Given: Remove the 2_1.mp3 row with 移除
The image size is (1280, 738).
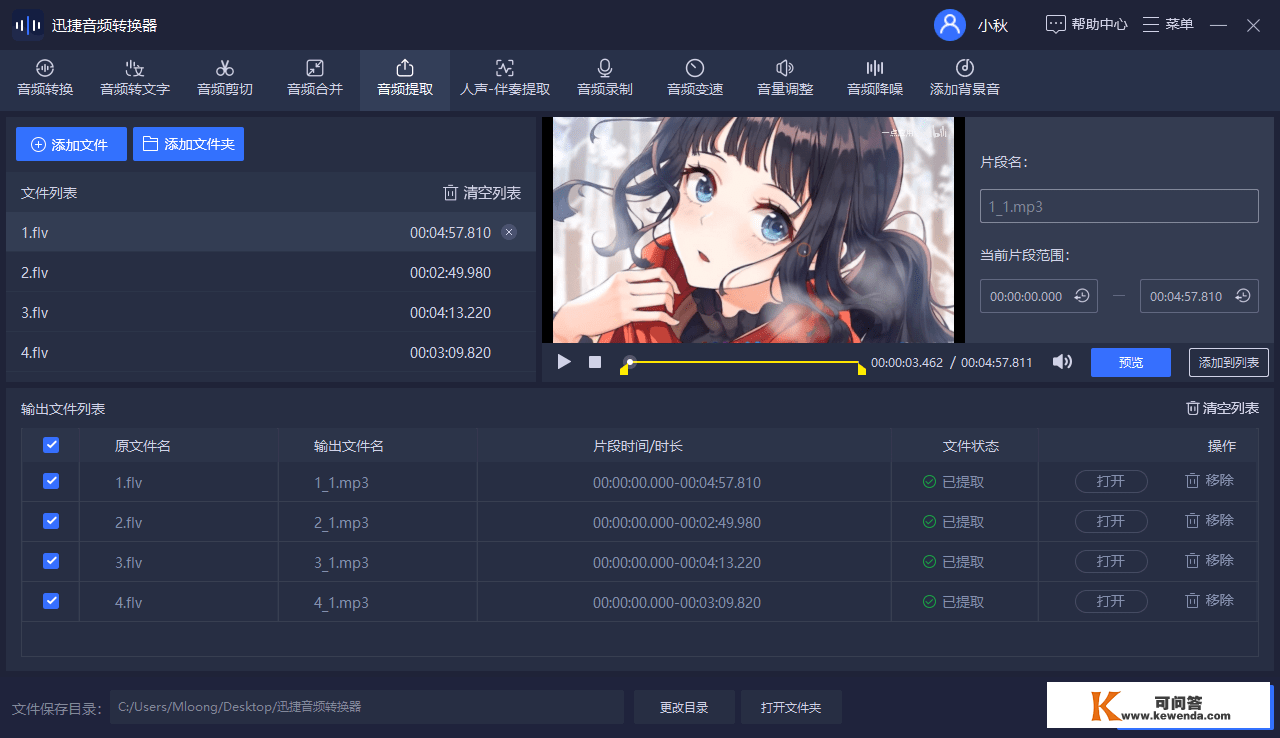Looking at the screenshot, I should (1210, 521).
